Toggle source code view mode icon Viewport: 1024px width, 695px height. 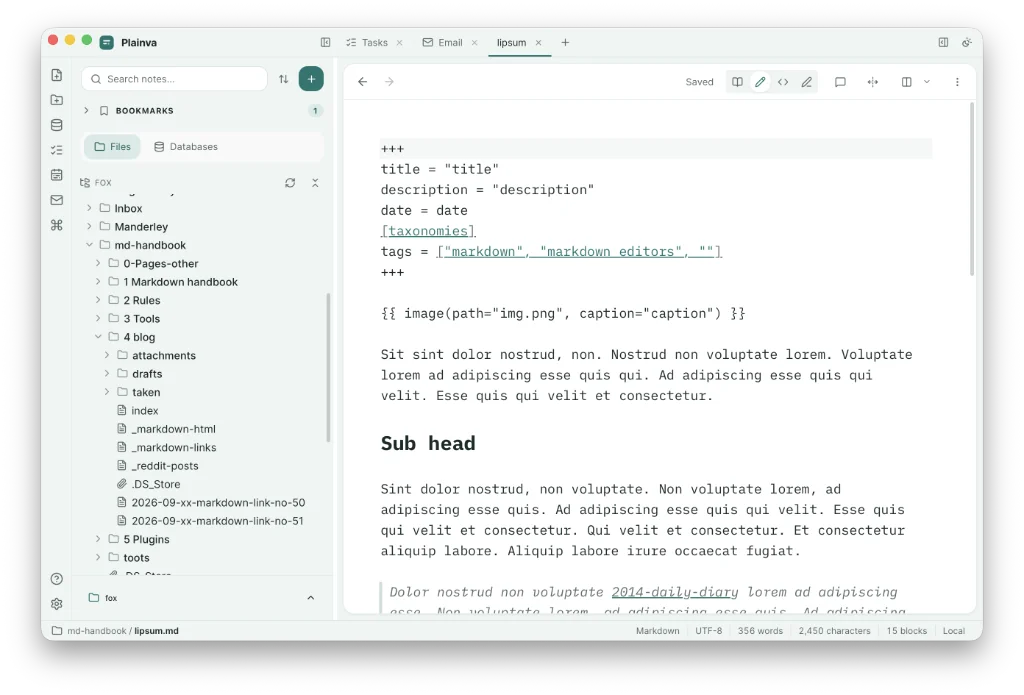[x=783, y=82]
